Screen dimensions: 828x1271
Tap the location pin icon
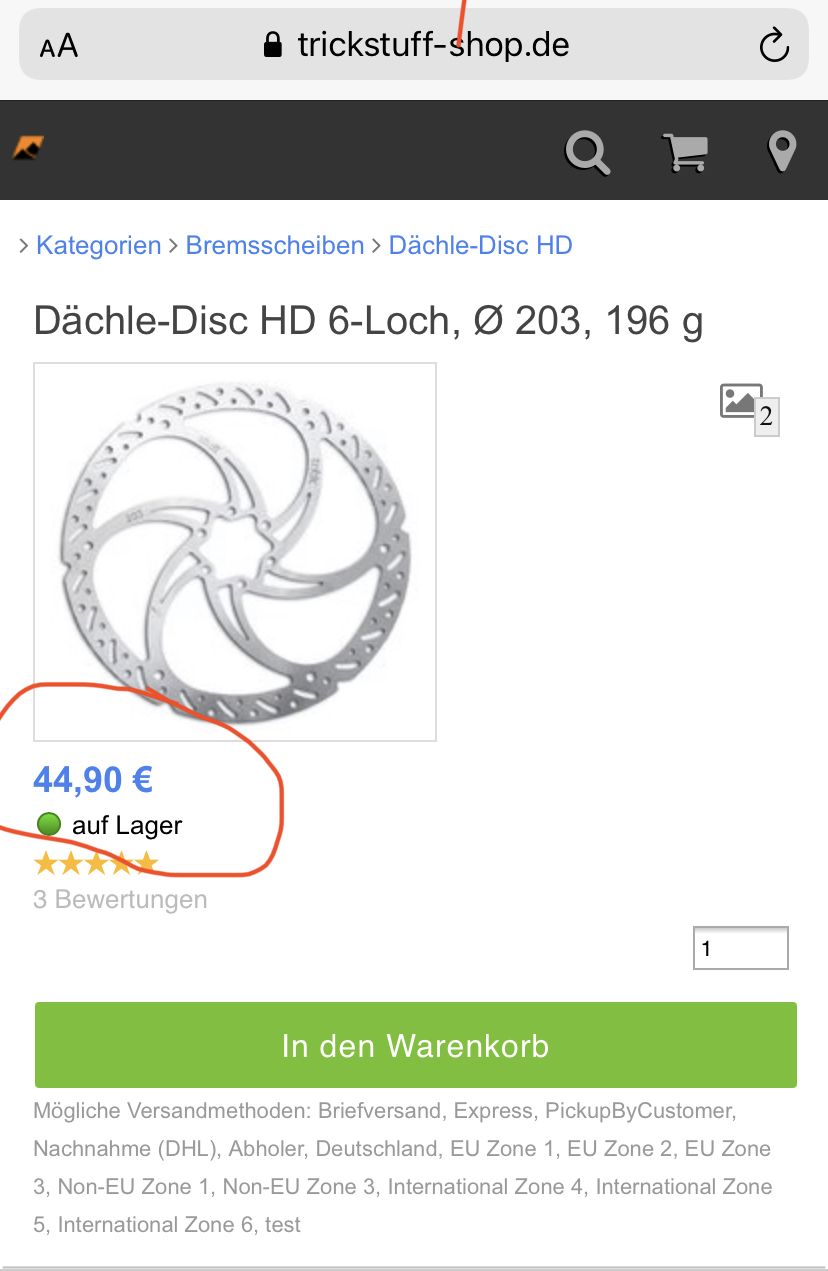pos(781,152)
